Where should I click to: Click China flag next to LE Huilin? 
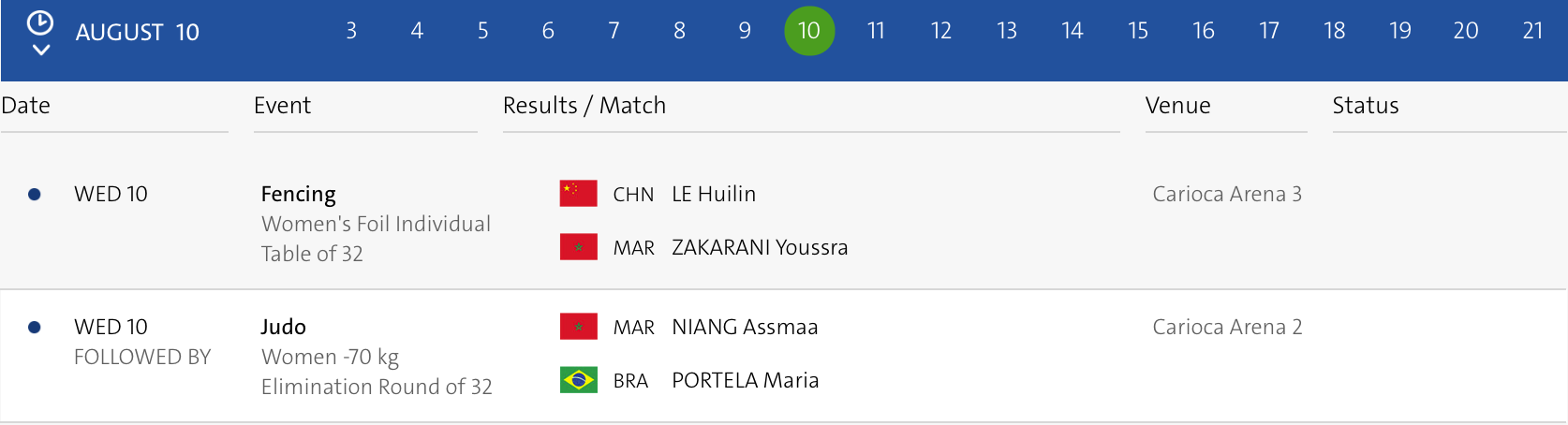[x=578, y=194]
